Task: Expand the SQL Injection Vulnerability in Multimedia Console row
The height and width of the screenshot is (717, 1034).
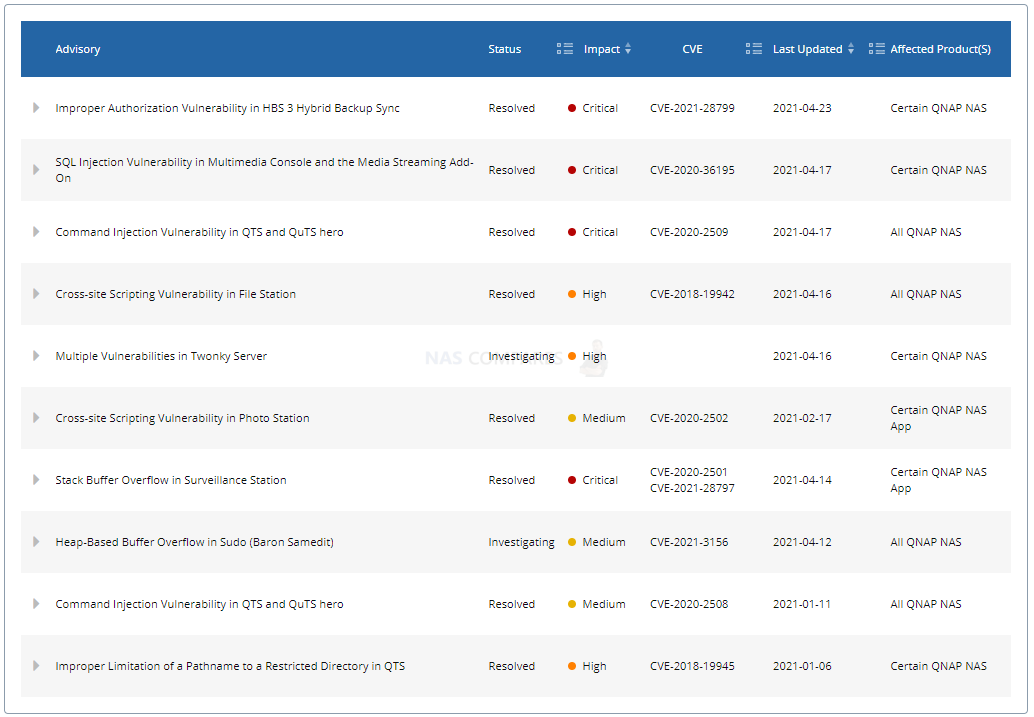Action: (36, 170)
